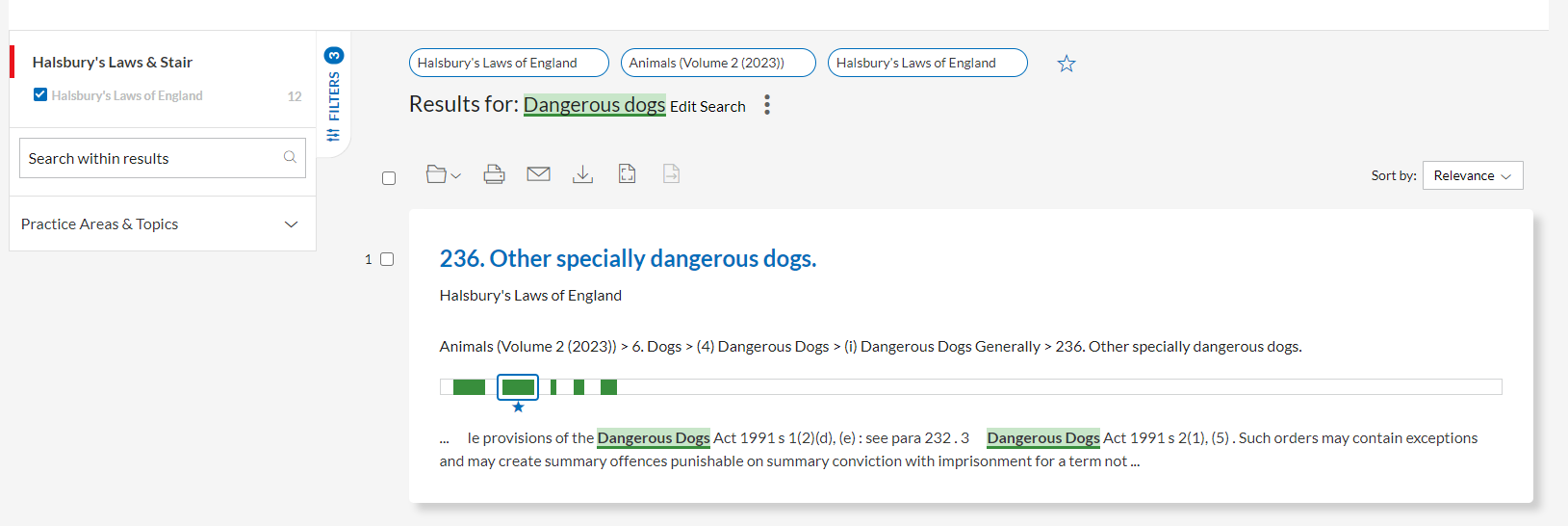Click the Animals (Volume 2 (2023)) filter pill
This screenshot has height=526, width=1568.
pyautogui.click(x=717, y=63)
